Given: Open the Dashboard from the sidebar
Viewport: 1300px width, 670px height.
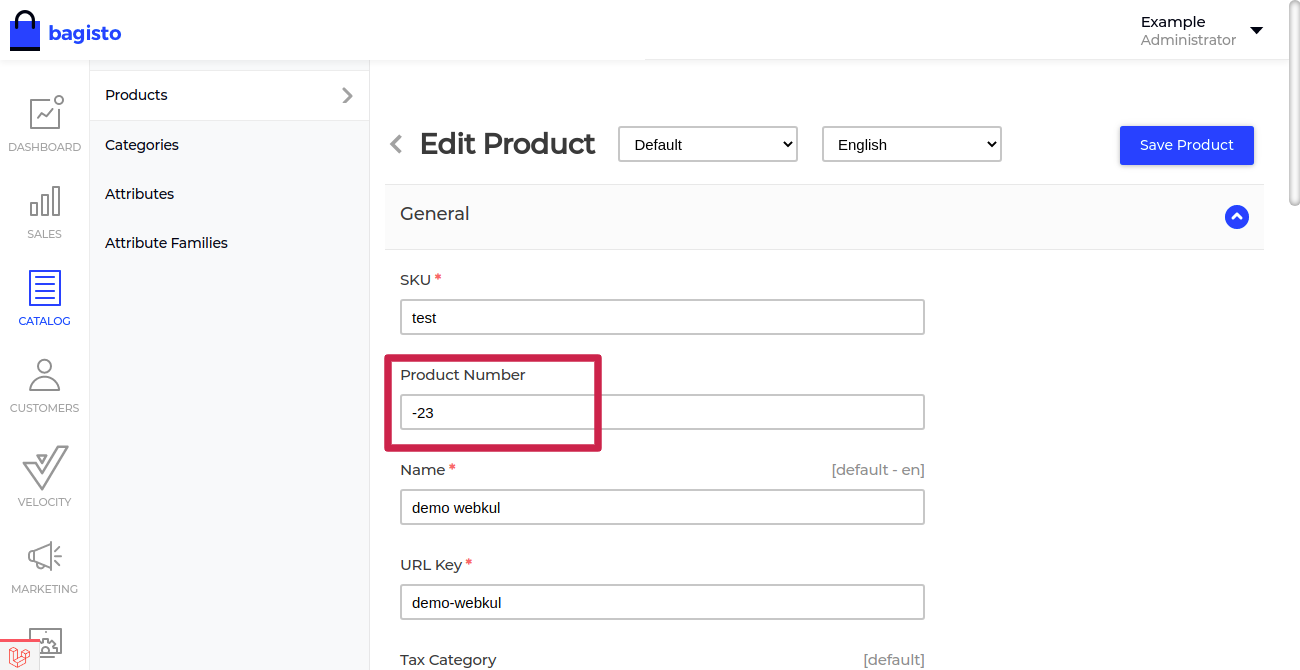Looking at the screenshot, I should [x=44, y=120].
